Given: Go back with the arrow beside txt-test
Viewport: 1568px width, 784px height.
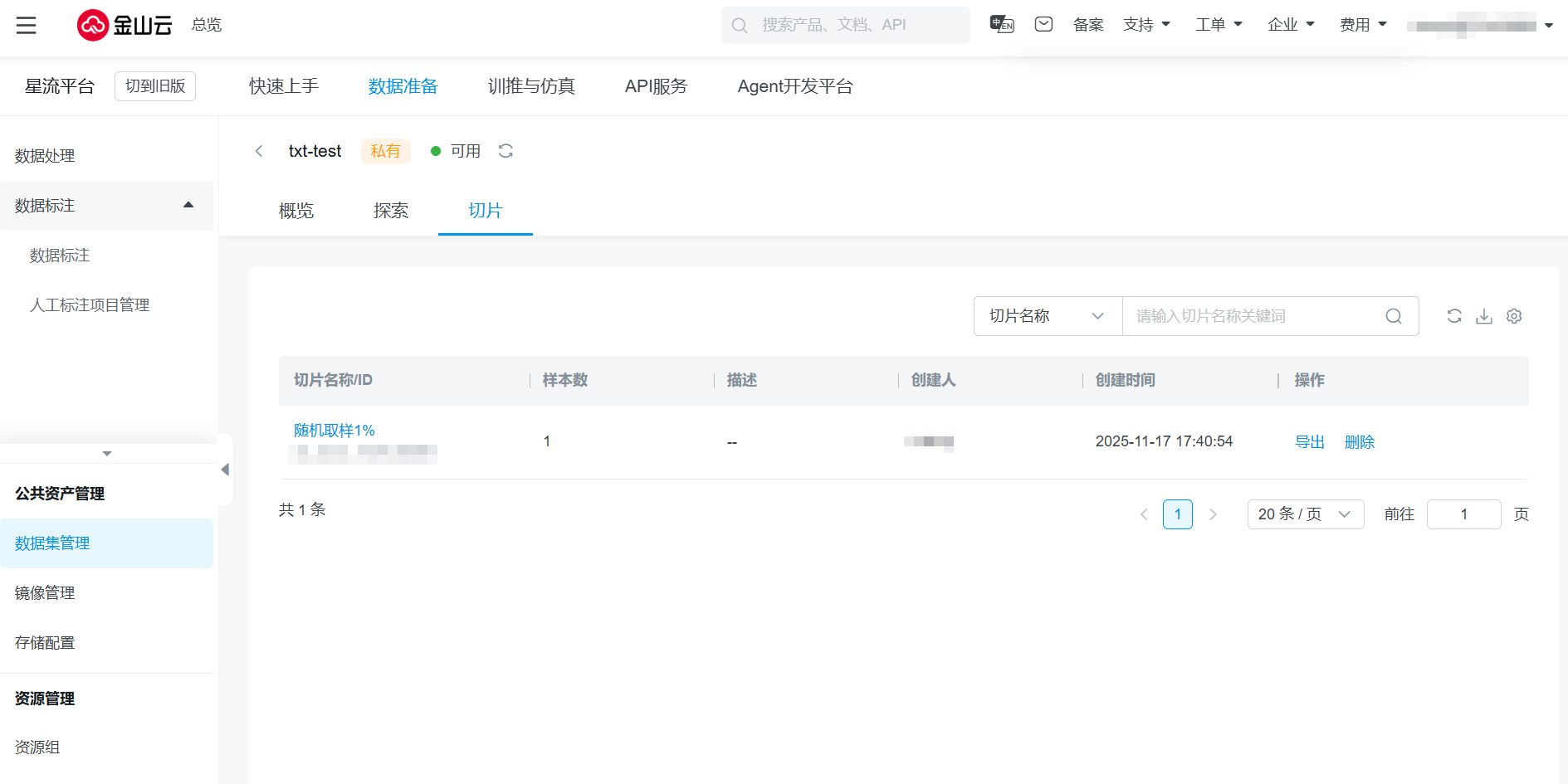Looking at the screenshot, I should tap(259, 151).
